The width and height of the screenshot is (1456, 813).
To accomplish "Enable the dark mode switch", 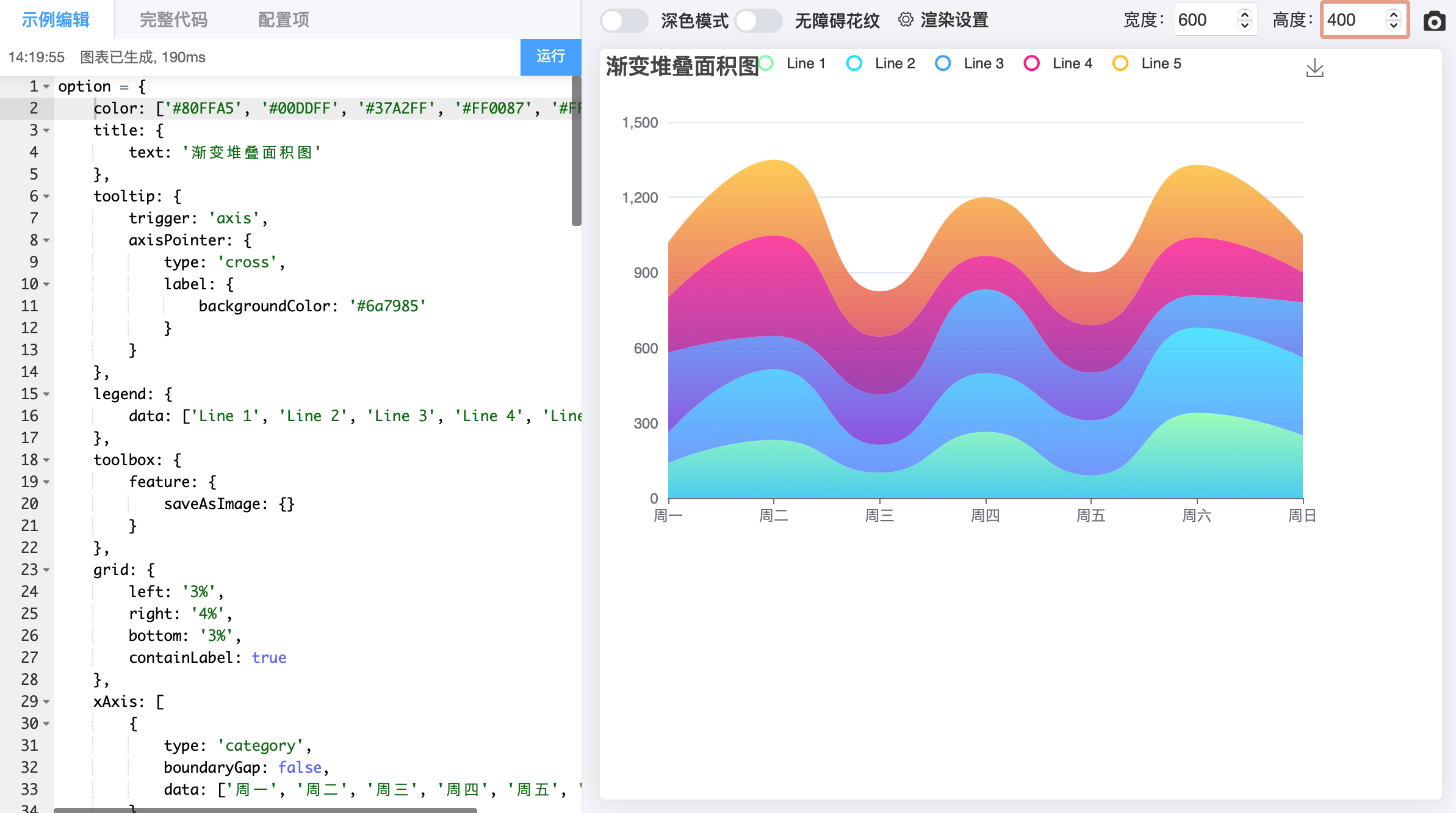I will pos(624,21).
